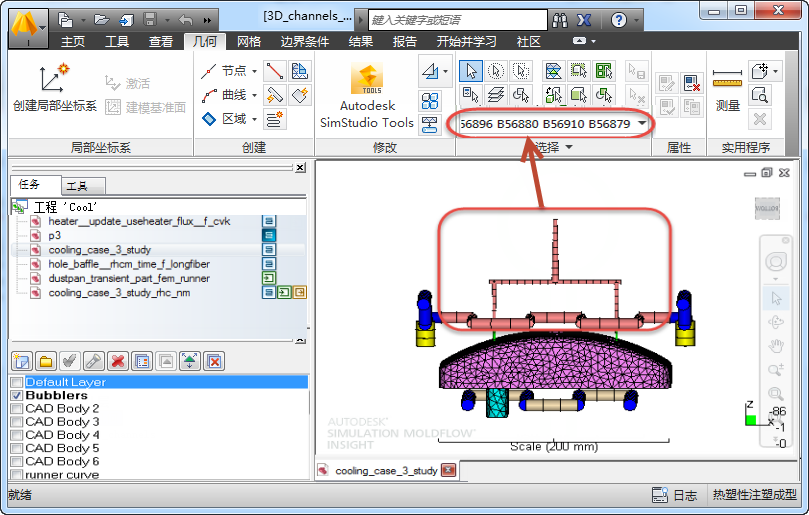Click the clean layers icon in layer toolbar
809x515 pixels.
[x=214, y=361]
